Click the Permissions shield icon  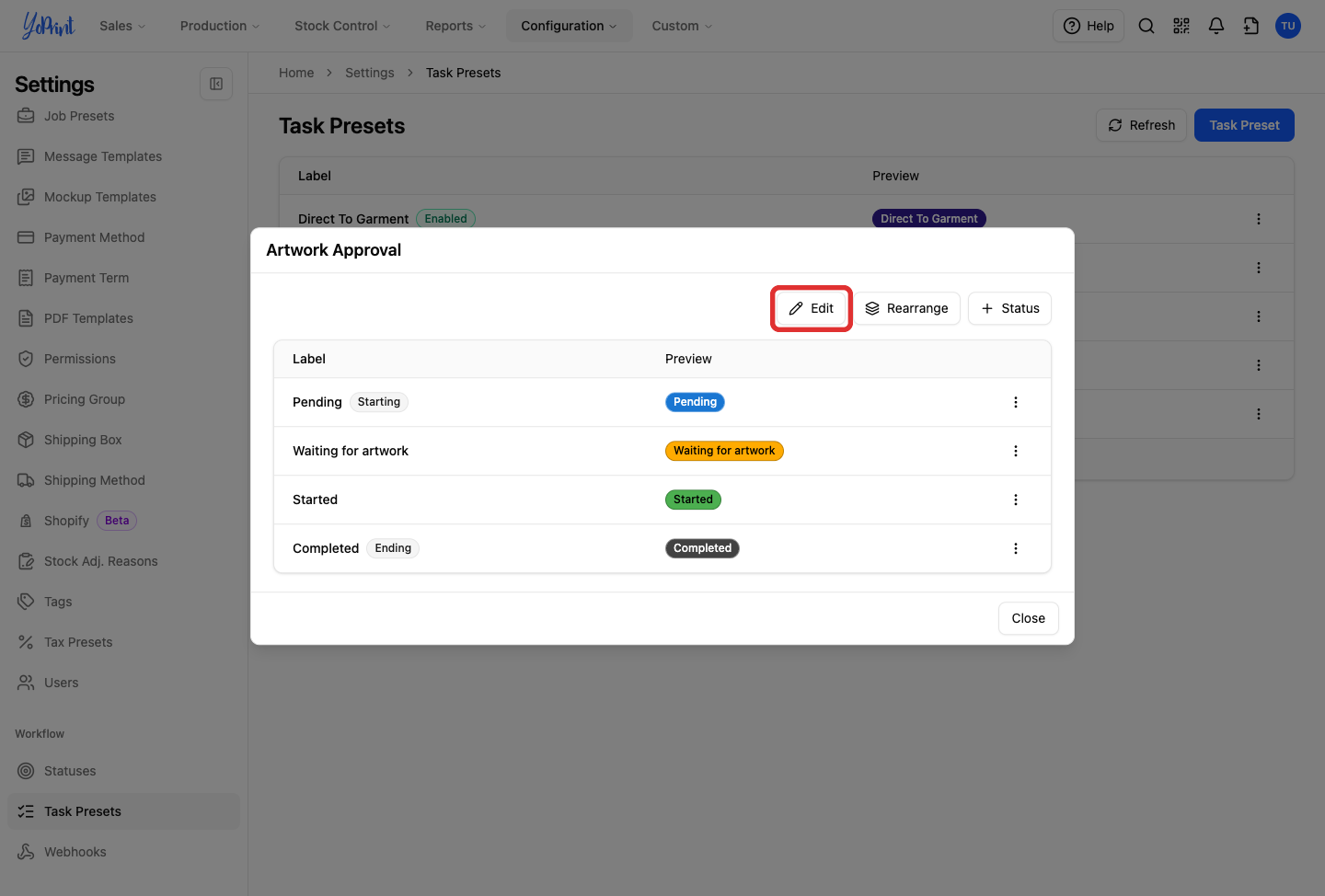pyautogui.click(x=26, y=359)
